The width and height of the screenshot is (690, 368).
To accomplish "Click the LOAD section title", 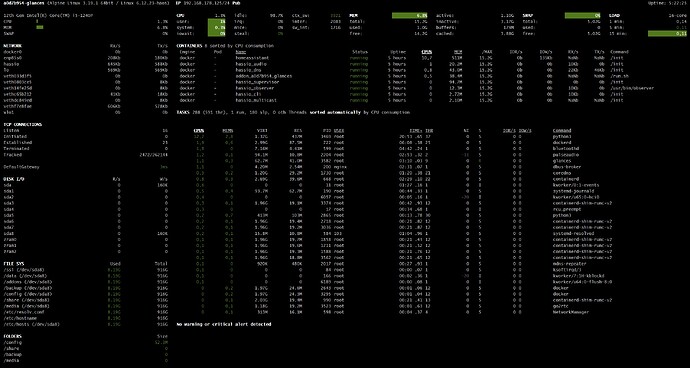I will click(615, 15).
